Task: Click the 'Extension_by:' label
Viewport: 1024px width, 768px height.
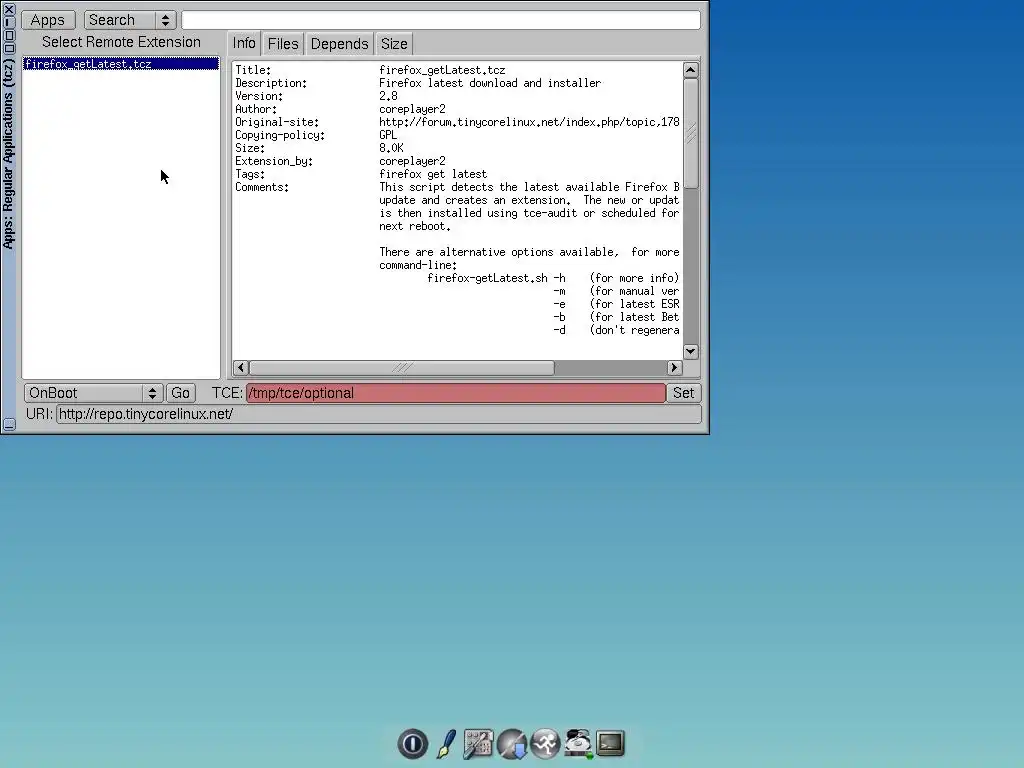Action: [274, 161]
